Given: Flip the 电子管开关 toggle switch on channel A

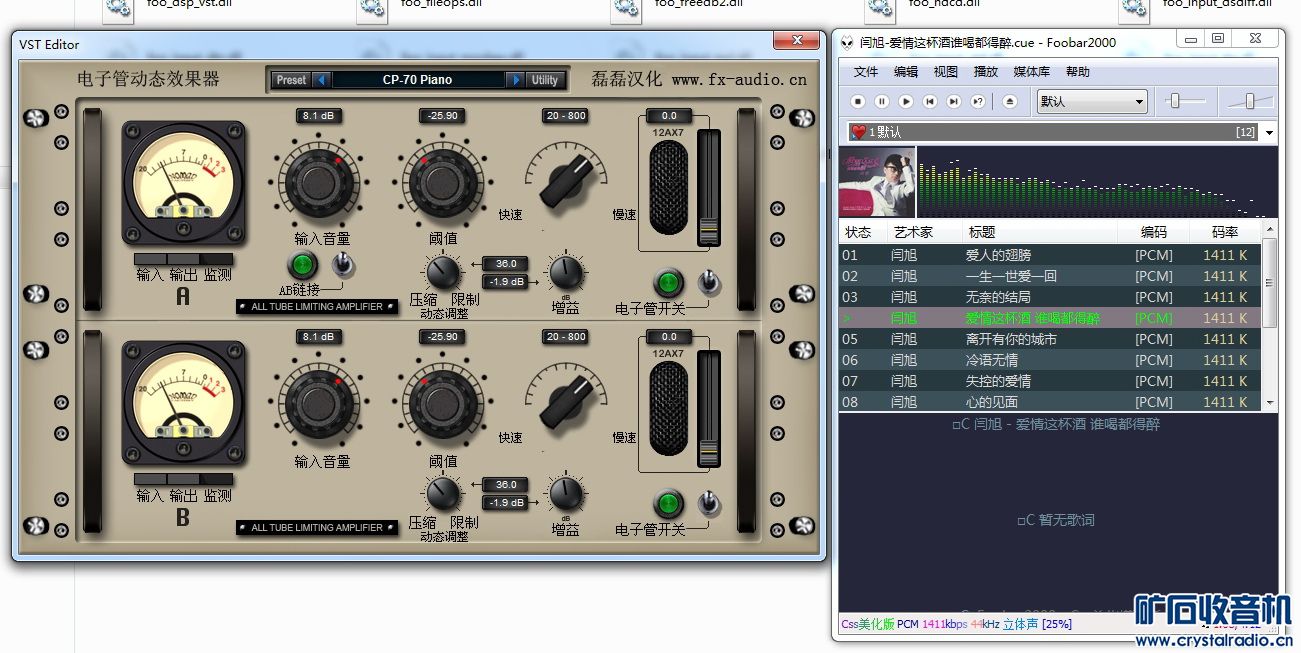Looking at the screenshot, I should point(708,282).
